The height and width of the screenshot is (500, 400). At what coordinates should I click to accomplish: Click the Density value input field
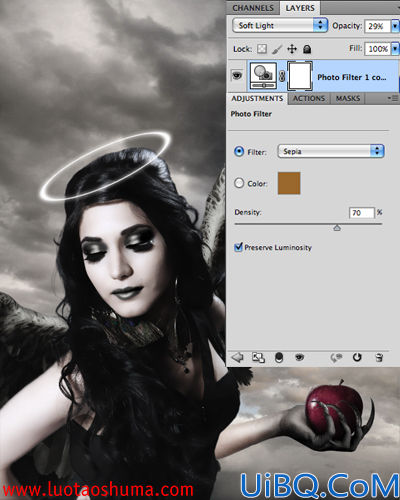pyautogui.click(x=362, y=213)
